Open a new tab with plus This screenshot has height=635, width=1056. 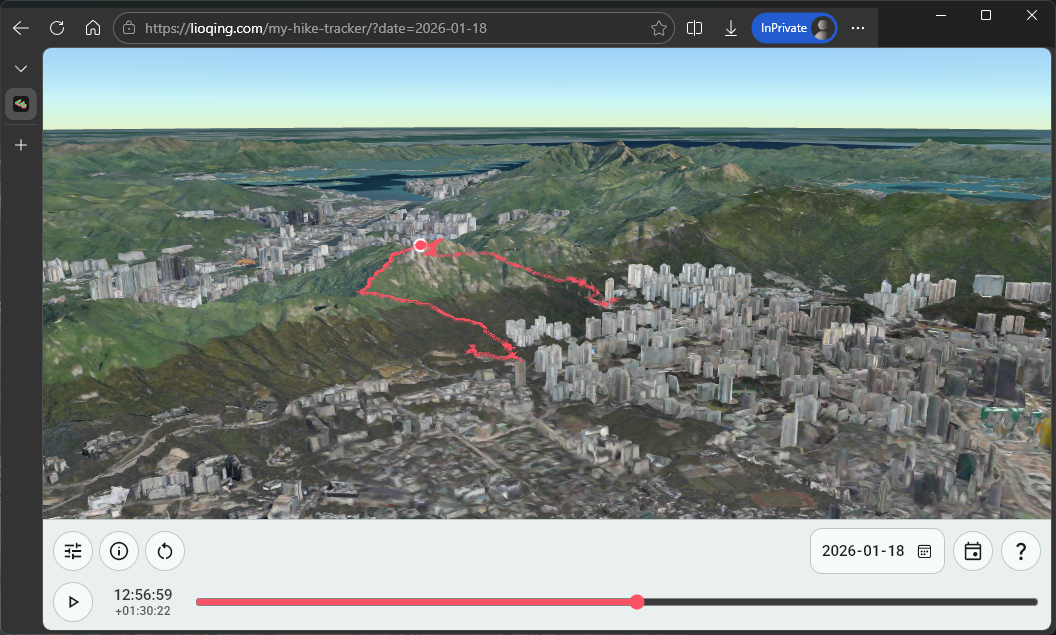(x=21, y=145)
